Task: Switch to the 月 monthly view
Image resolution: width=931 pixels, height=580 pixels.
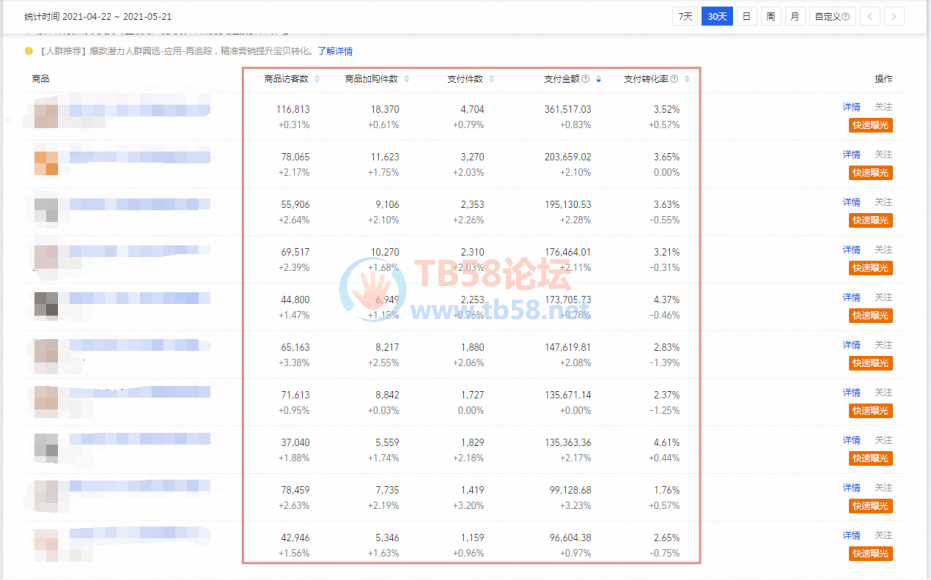Action: [x=793, y=16]
